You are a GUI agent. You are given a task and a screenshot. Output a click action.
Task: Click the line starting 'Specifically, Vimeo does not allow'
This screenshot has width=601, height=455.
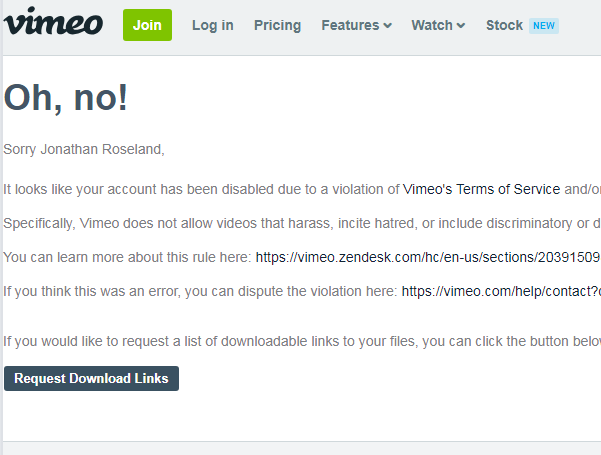click(302, 223)
